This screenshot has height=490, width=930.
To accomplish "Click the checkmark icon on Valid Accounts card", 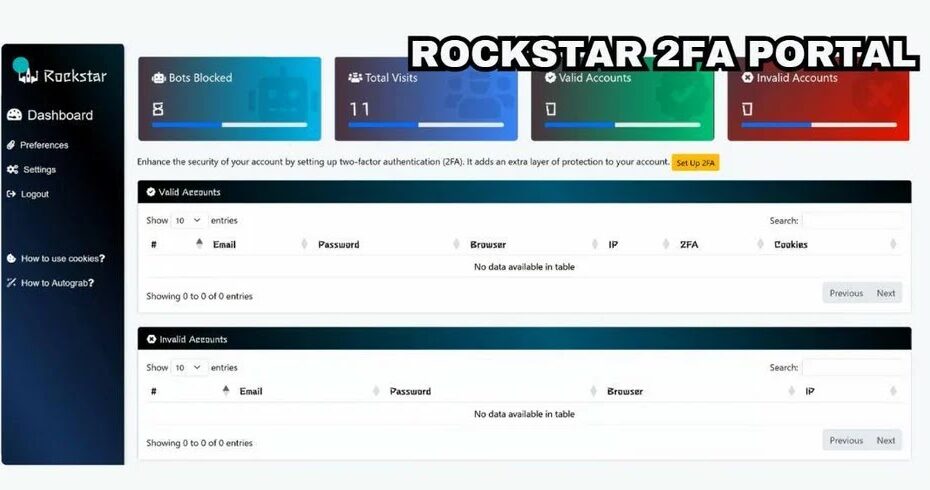I will [x=550, y=77].
